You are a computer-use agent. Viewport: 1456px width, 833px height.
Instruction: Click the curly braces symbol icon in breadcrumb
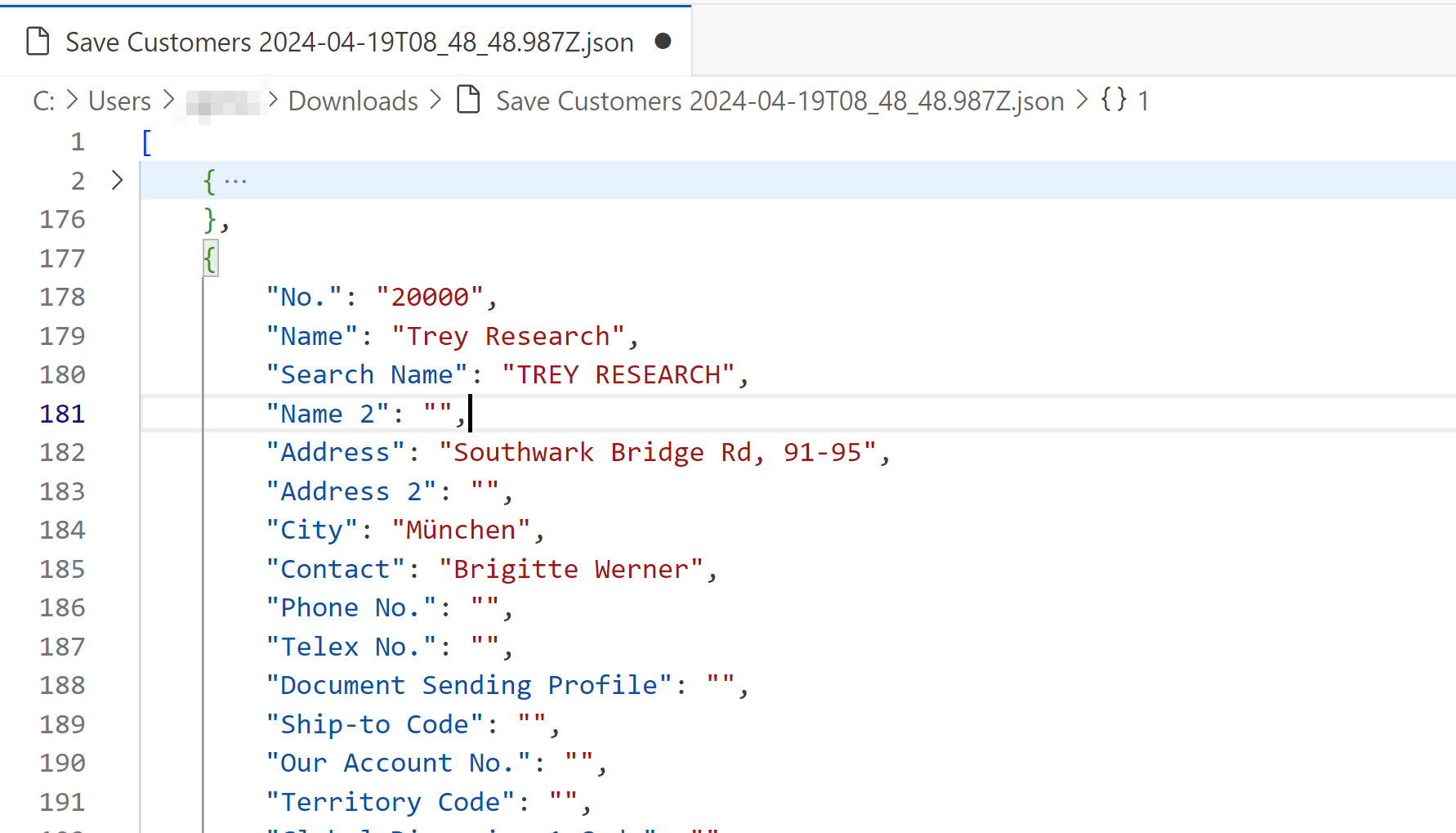tap(1113, 100)
